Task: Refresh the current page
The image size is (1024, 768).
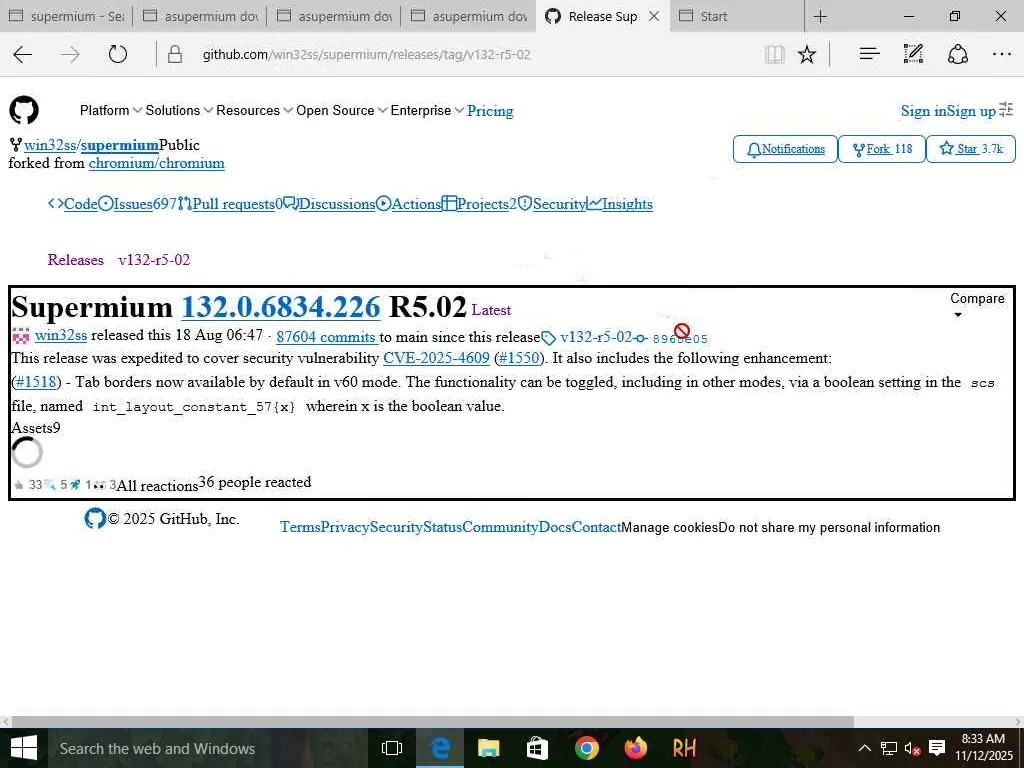Action: tap(118, 54)
